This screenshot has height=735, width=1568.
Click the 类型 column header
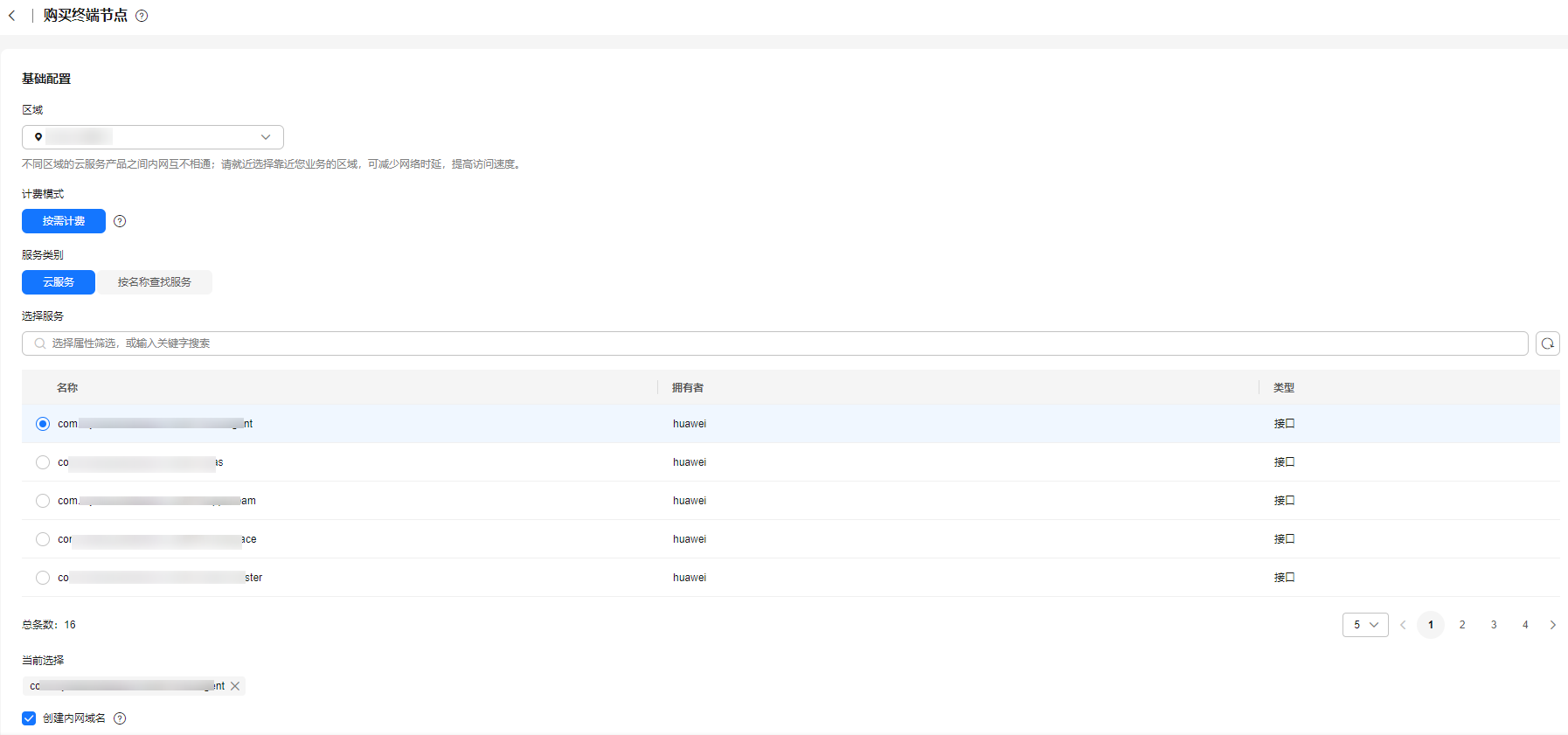pyautogui.click(x=1284, y=388)
